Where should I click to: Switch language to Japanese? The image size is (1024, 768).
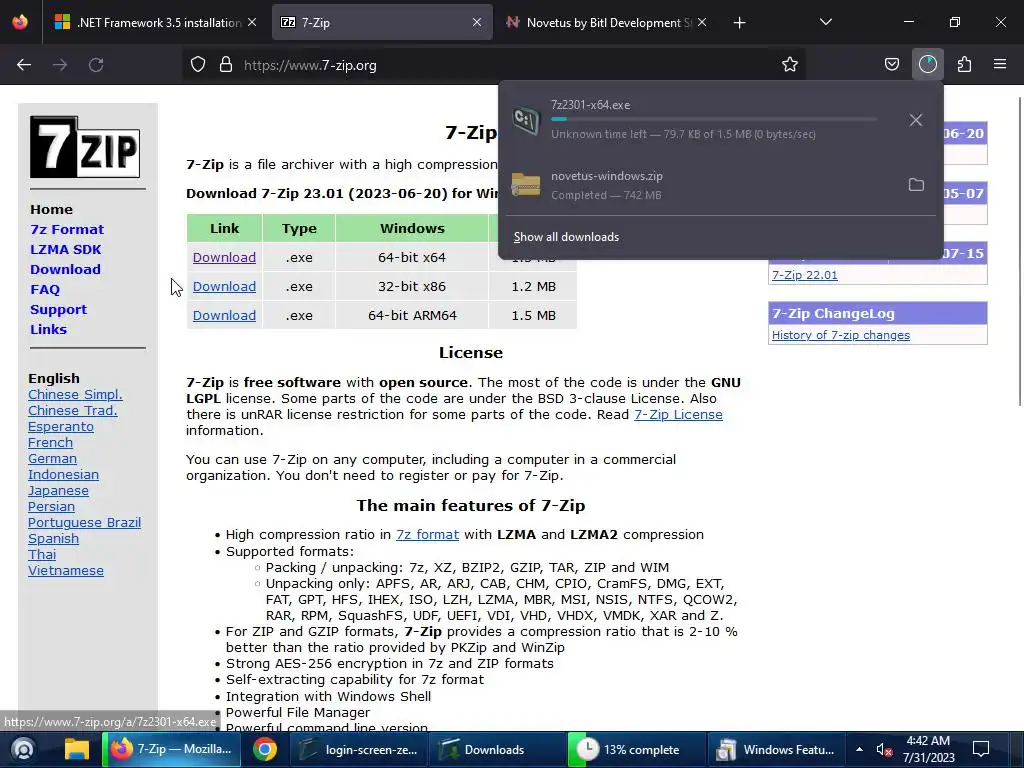pos(58,490)
